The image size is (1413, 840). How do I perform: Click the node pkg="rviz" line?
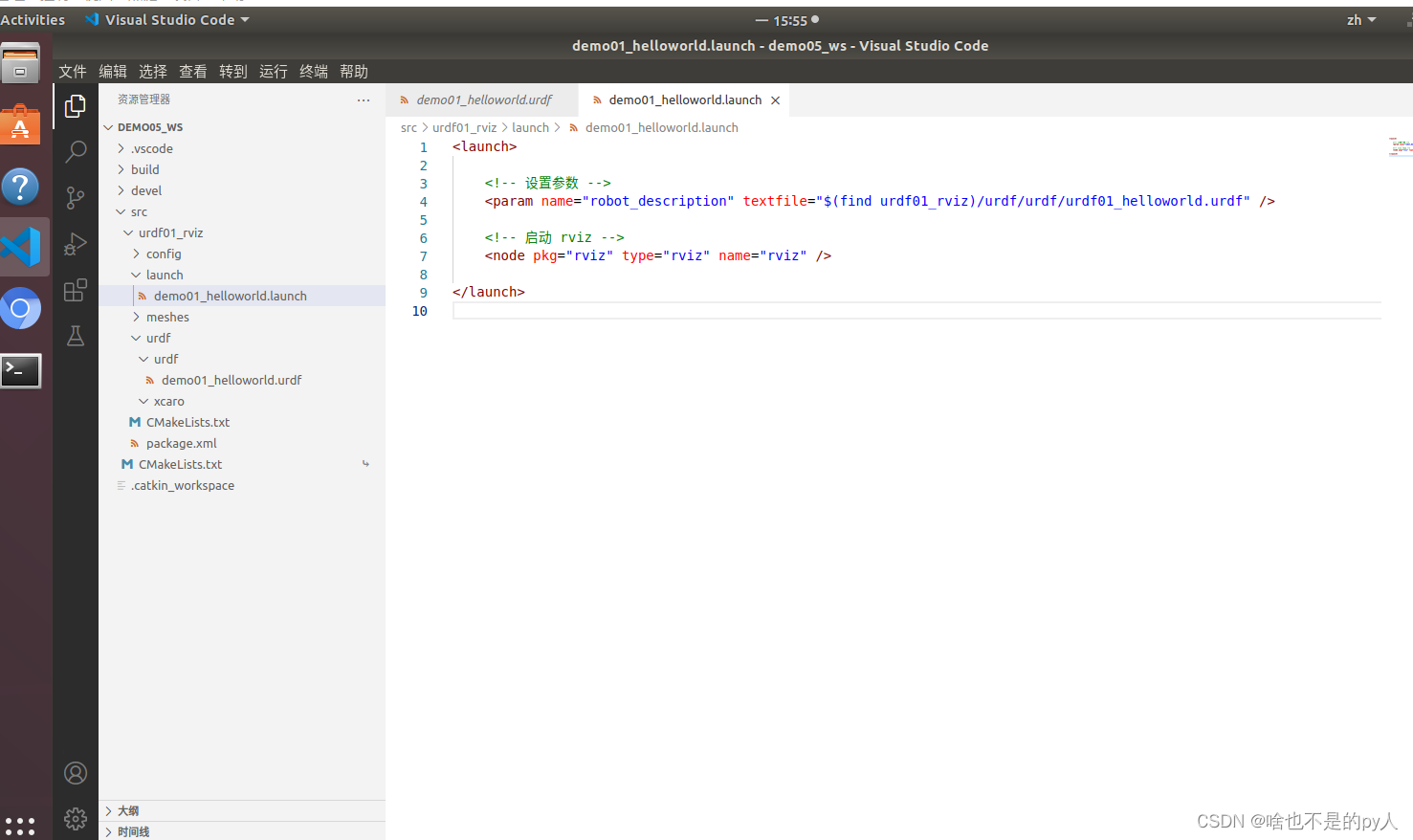[657, 255]
